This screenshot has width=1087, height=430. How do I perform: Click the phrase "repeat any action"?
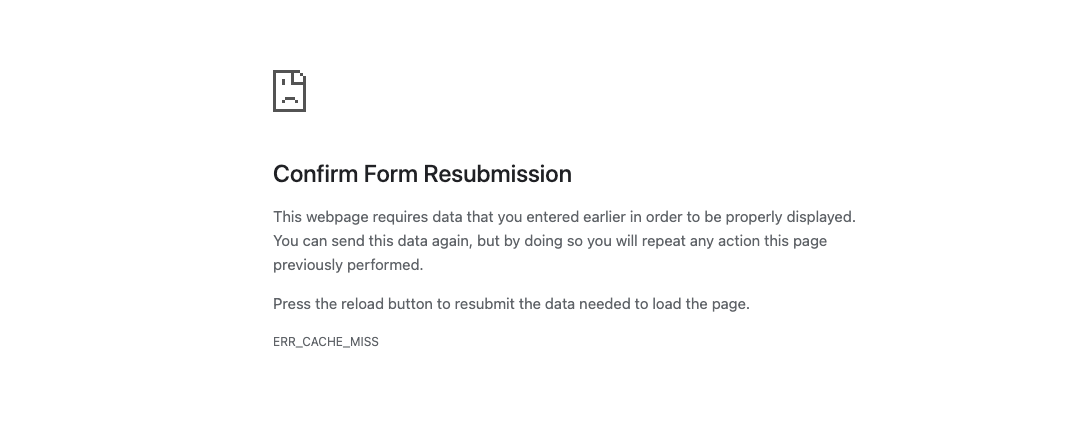(x=698, y=241)
